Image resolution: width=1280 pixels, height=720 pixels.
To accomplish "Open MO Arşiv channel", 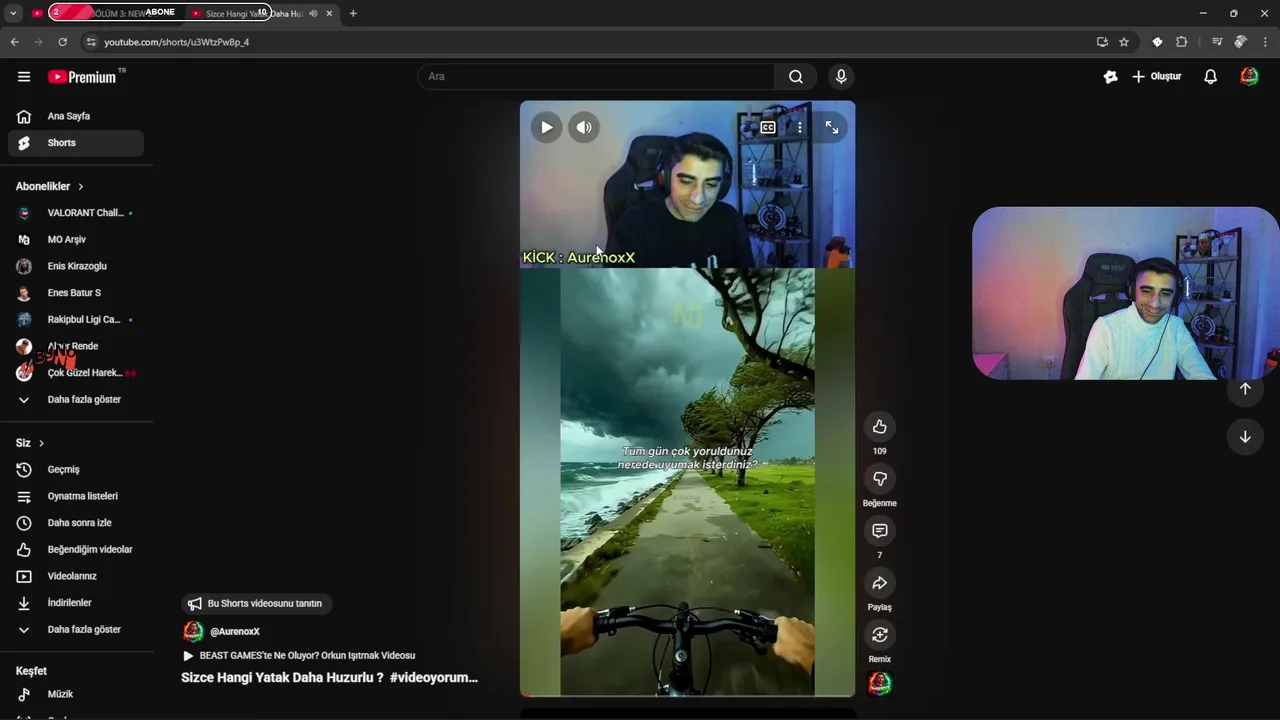I will (x=76, y=239).
